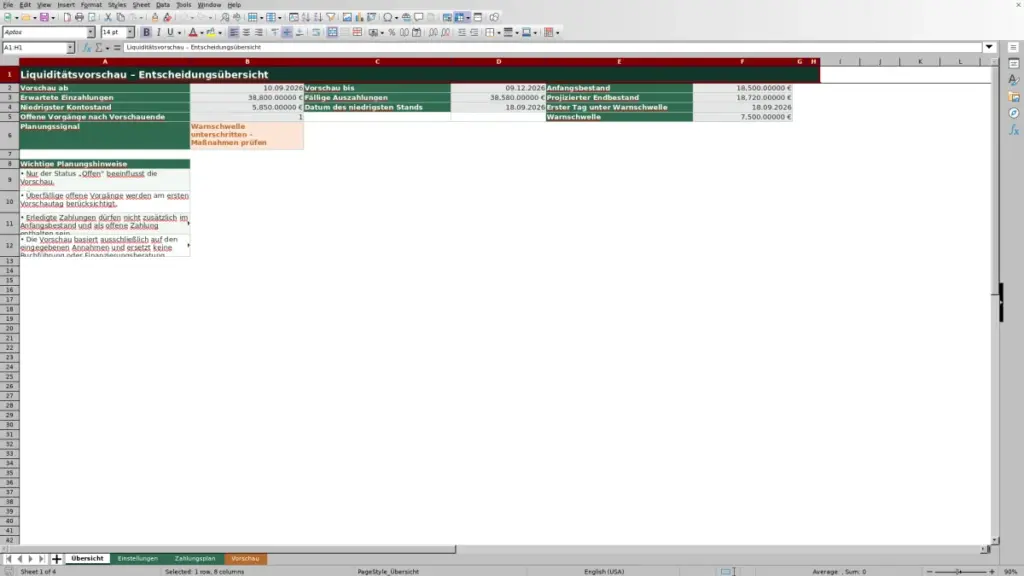1024x576 pixels.
Task: Click into the formula input line
Action: tap(552, 48)
